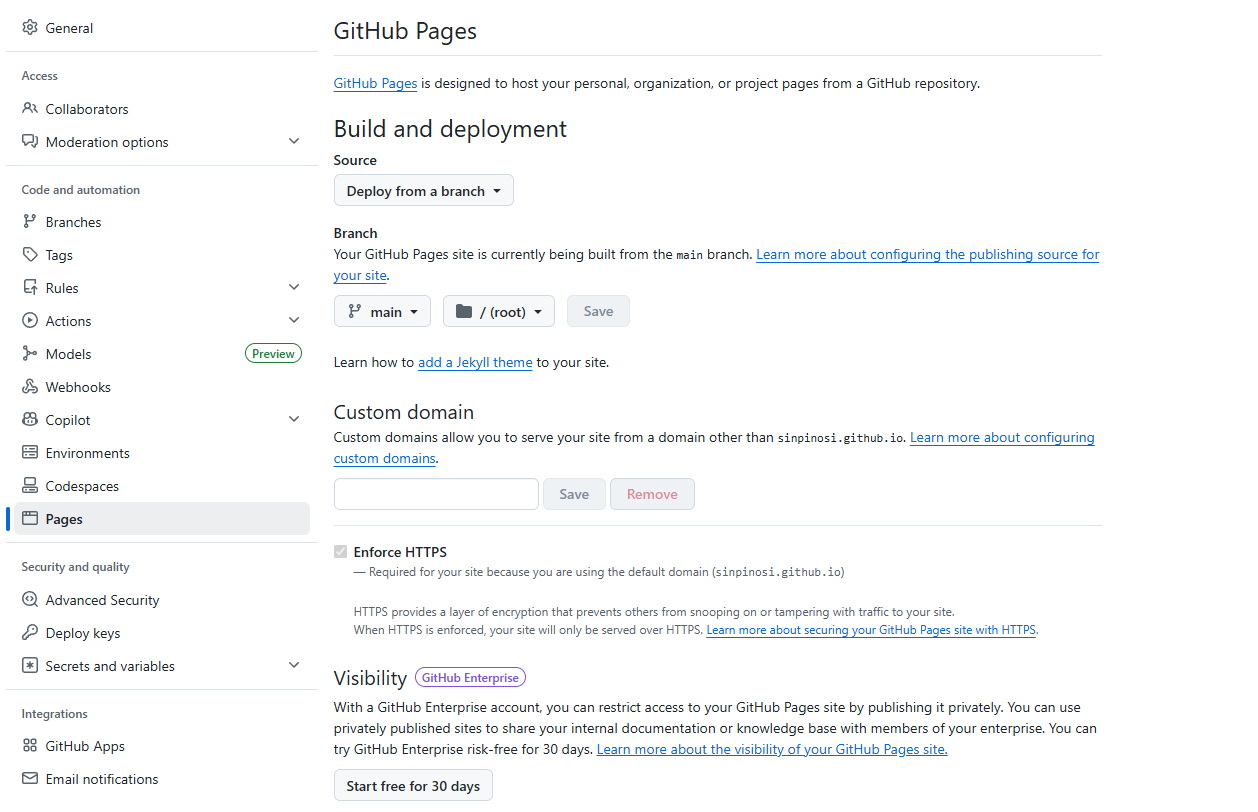
Task: Click the Secrets and variables asterisk icon
Action: coord(30,666)
